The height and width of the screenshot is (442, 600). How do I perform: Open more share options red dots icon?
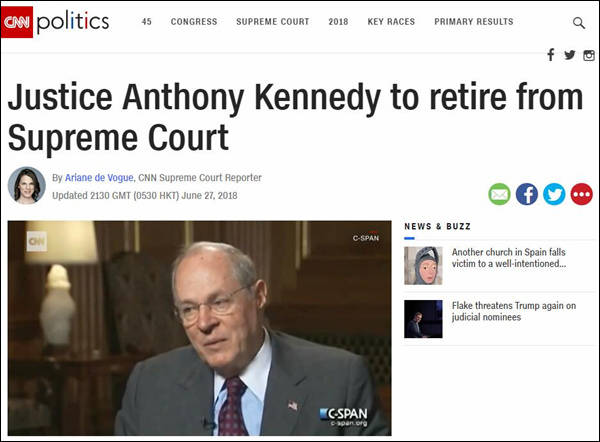coord(581,194)
